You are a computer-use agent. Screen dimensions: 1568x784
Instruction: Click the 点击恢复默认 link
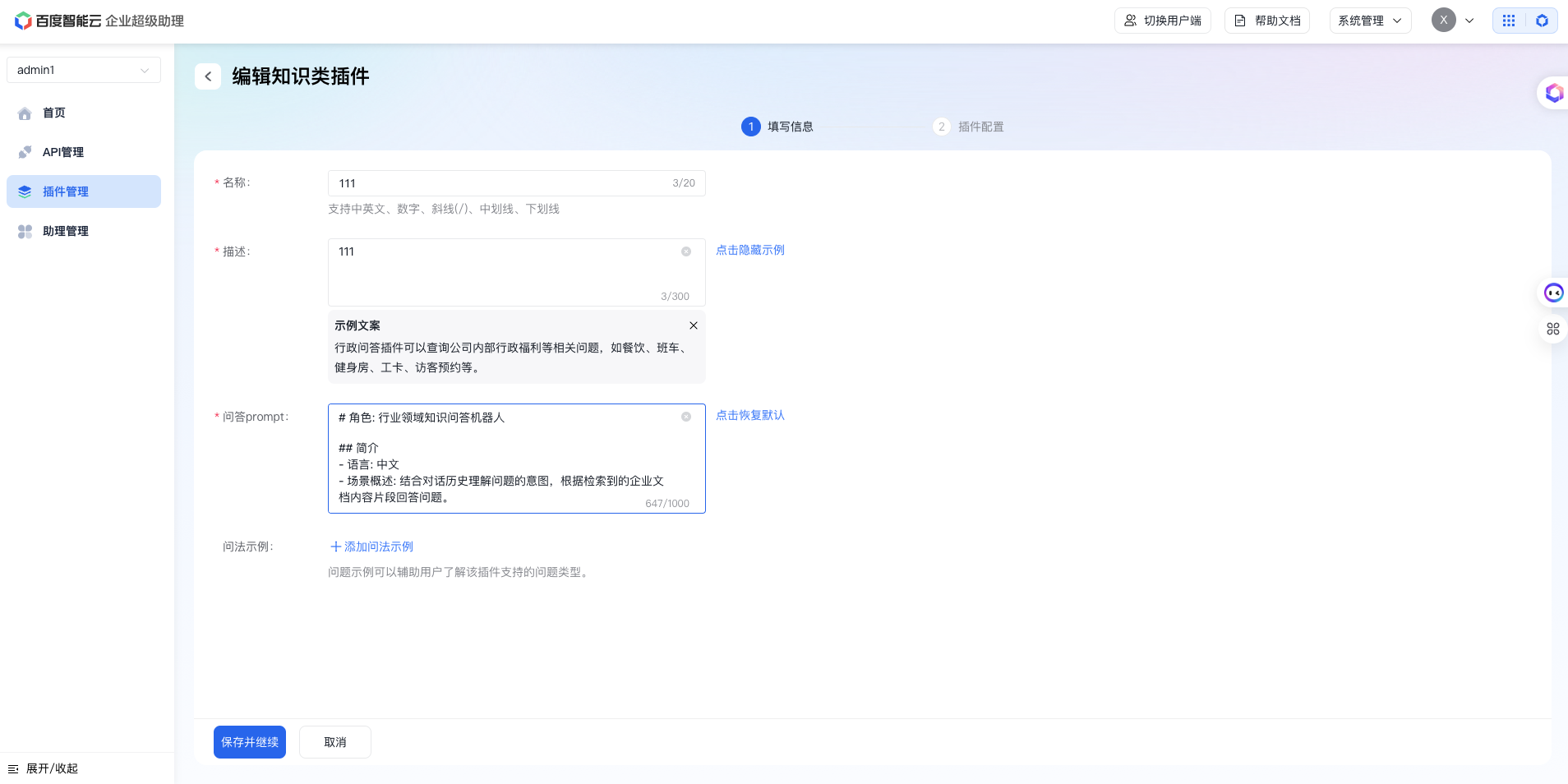coord(750,415)
